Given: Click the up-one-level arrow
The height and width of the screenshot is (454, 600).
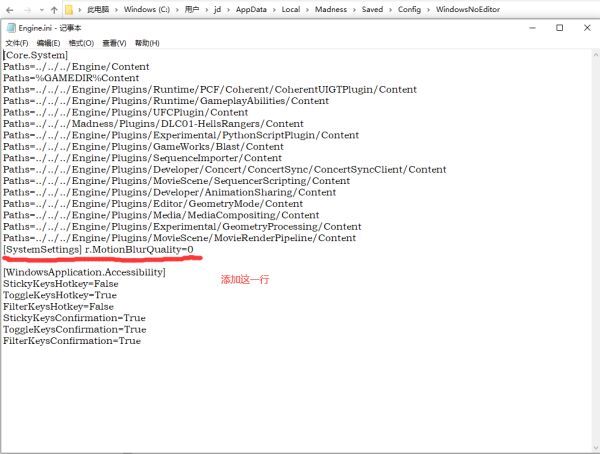Looking at the screenshot, I should [53, 9].
